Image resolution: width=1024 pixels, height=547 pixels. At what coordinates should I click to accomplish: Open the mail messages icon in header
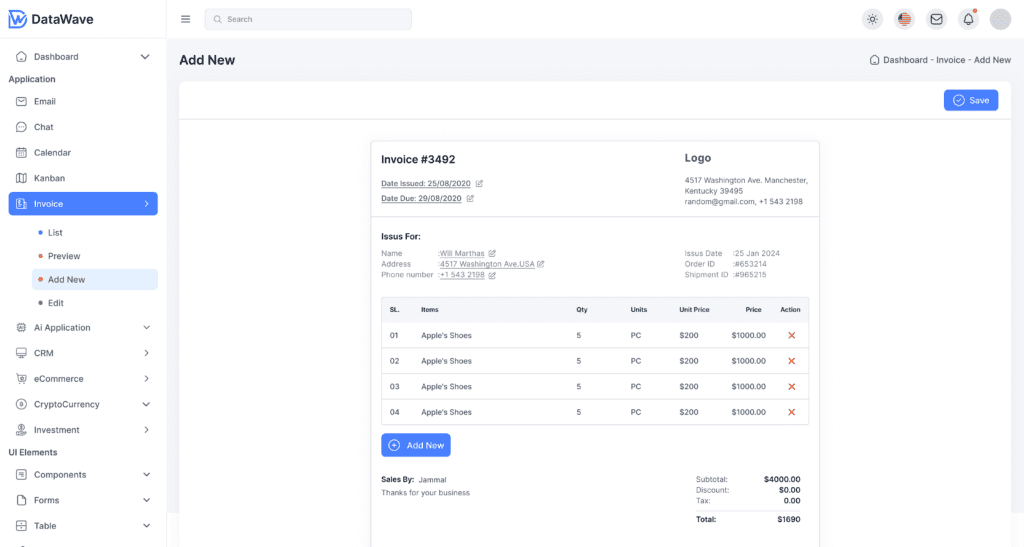point(936,19)
